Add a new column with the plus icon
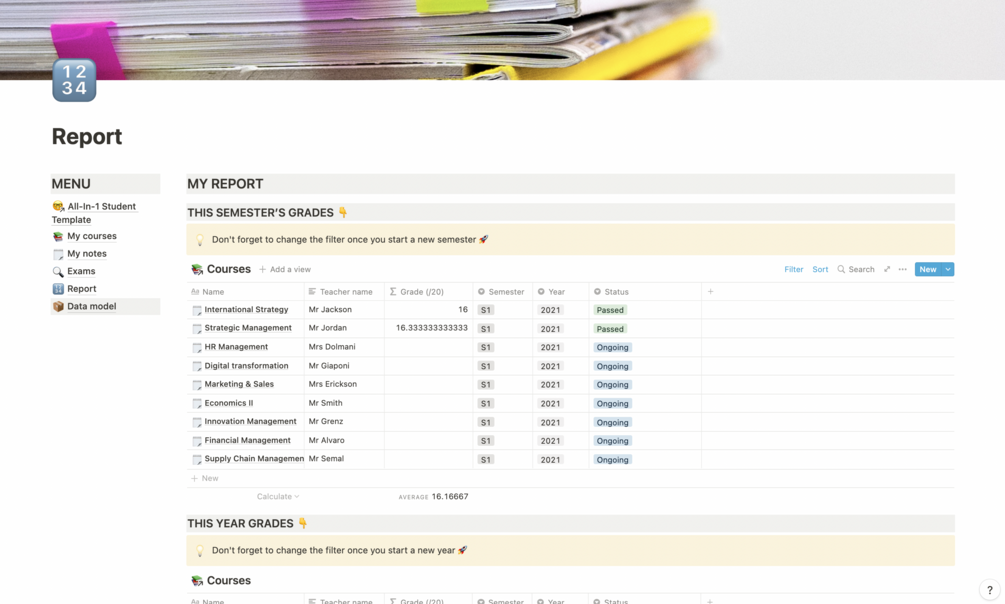The image size is (1005, 604). [710, 292]
